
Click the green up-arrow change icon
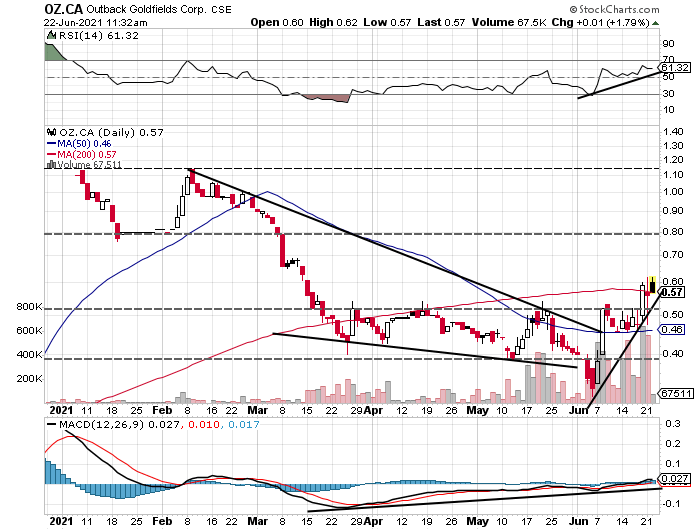(655, 23)
